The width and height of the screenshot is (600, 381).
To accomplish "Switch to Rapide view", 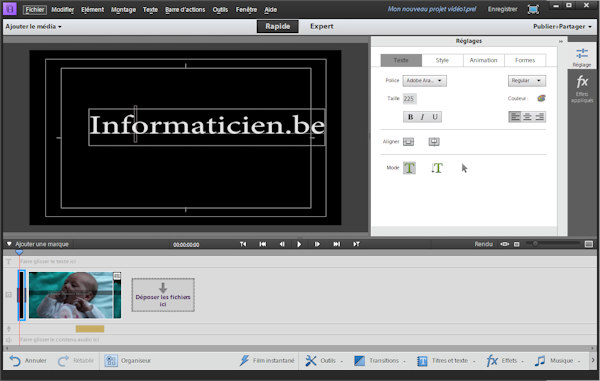I will 277,26.
